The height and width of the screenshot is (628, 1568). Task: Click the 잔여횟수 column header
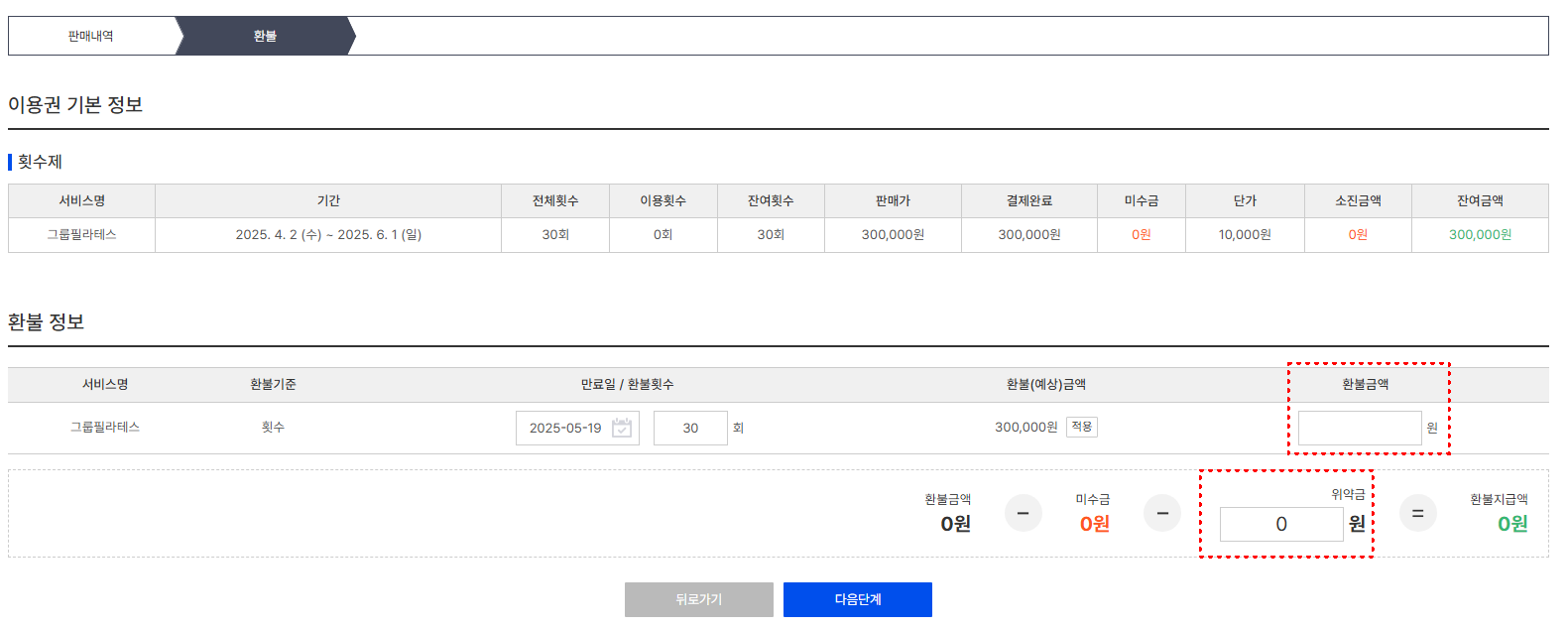pyautogui.click(x=771, y=200)
